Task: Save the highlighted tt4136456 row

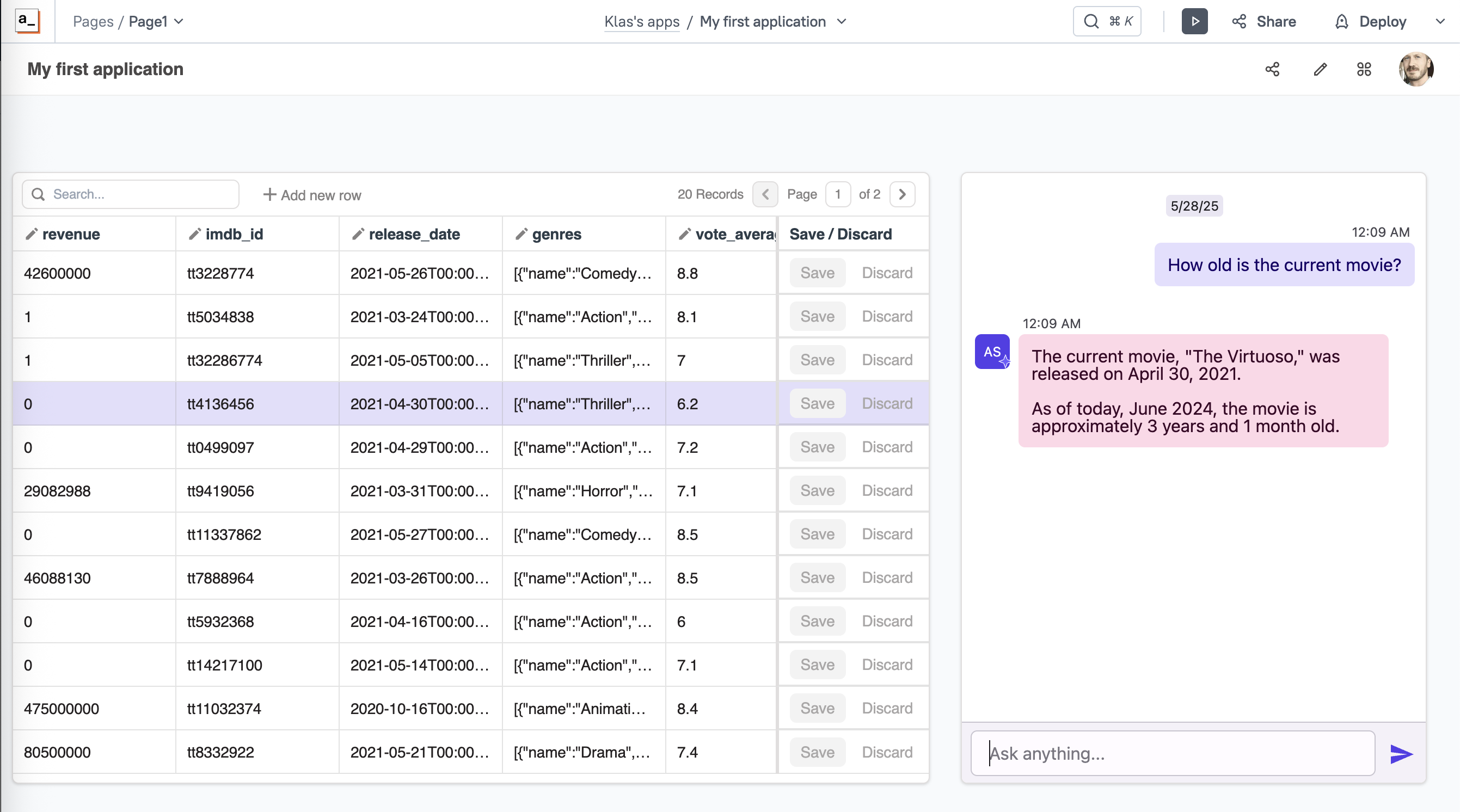Action: tap(817, 403)
